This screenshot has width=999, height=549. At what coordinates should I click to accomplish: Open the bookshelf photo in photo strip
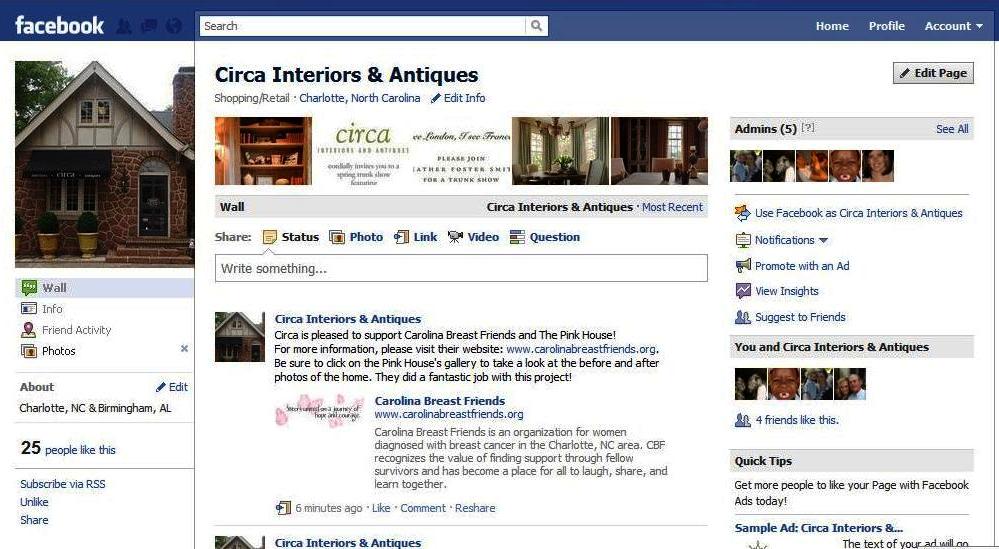pyautogui.click(x=263, y=151)
